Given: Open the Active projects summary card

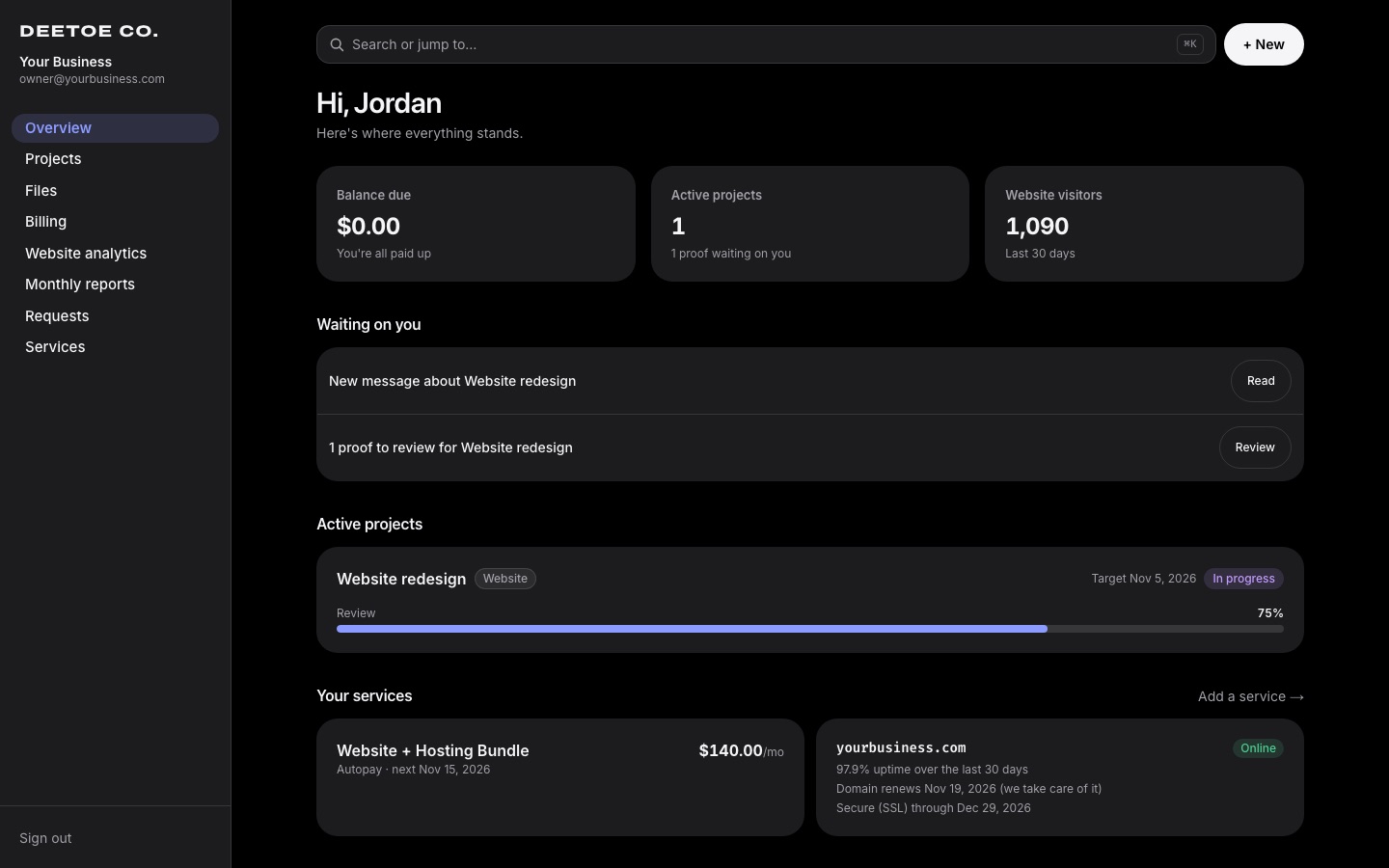Looking at the screenshot, I should (810, 224).
